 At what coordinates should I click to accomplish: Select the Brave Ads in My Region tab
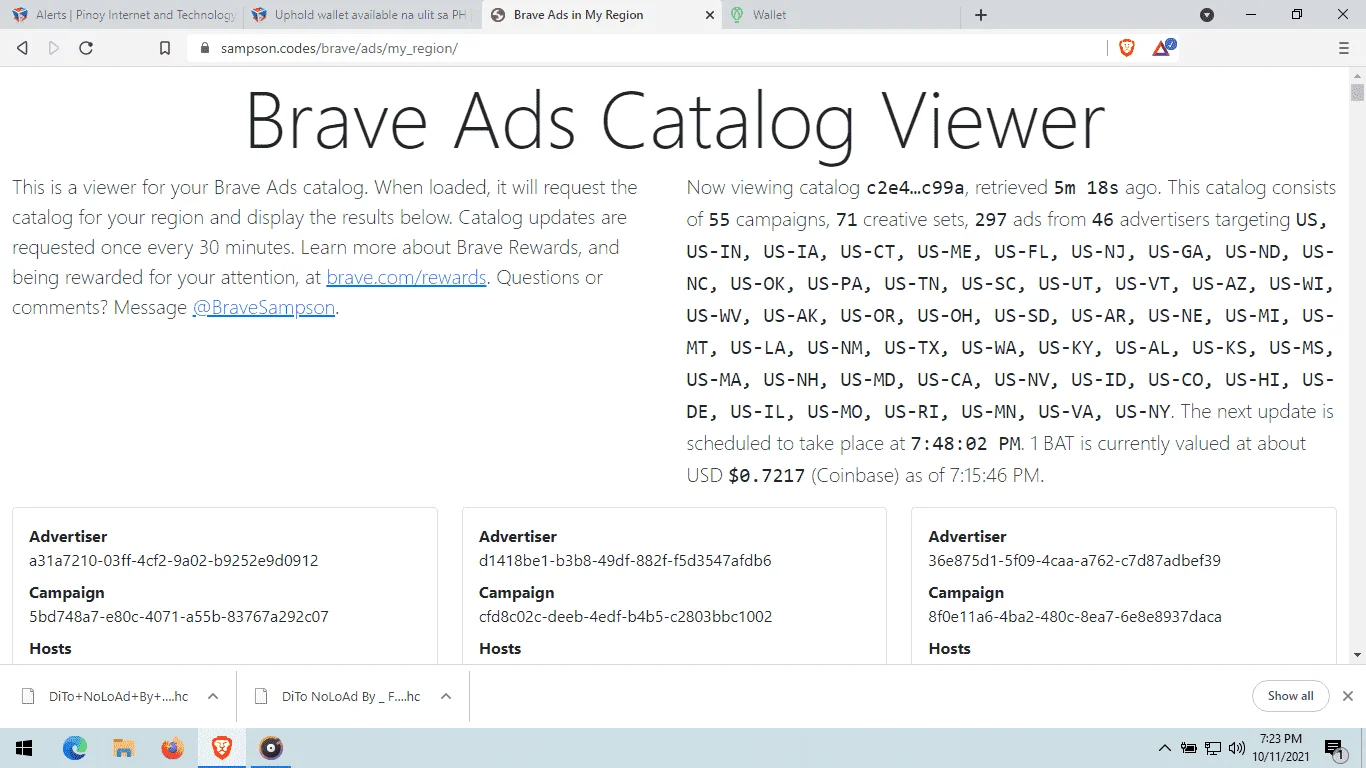coord(600,15)
